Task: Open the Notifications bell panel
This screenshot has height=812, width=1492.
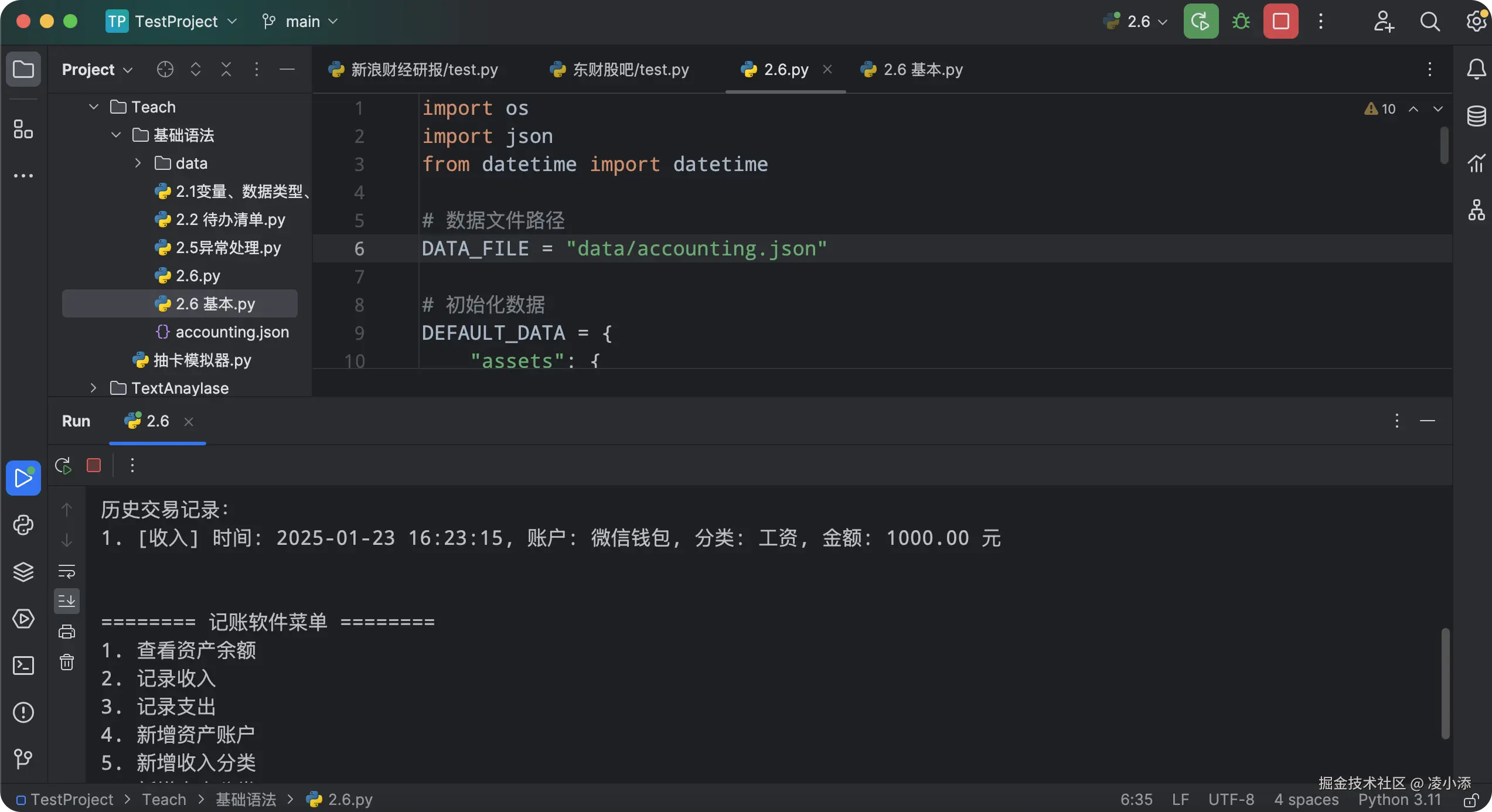Action: 1476,70
